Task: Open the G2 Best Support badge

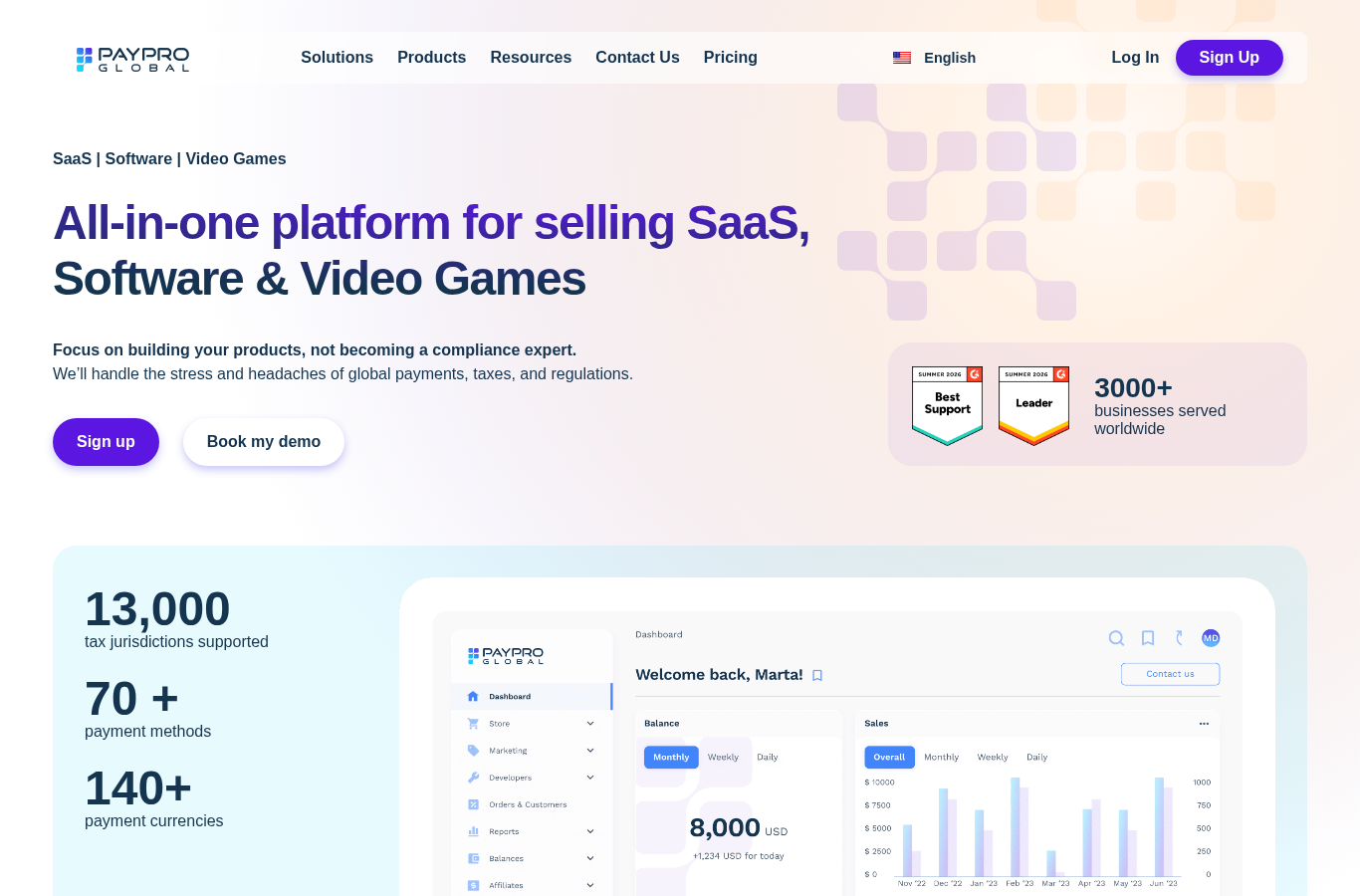Action: [947, 405]
